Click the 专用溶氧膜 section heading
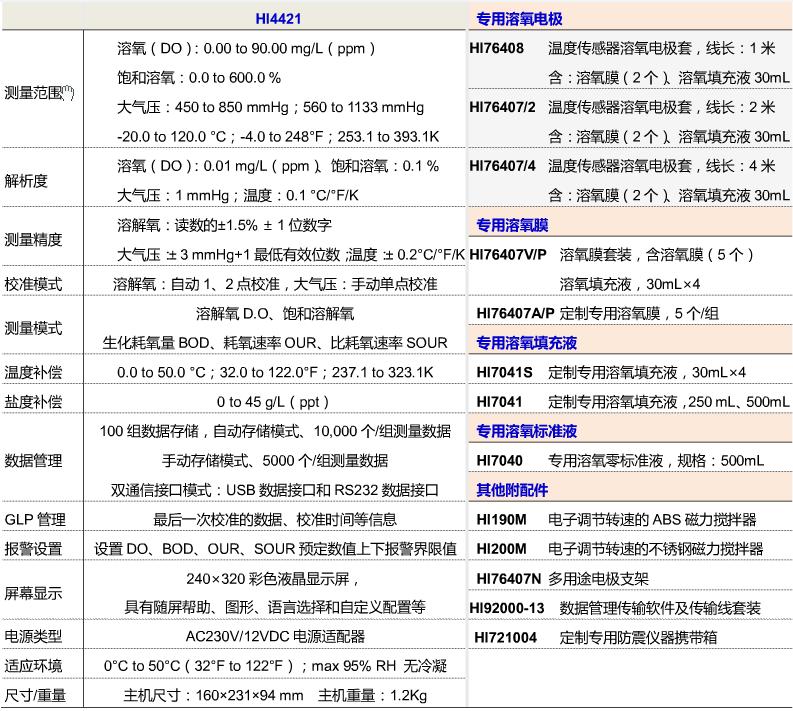The width and height of the screenshot is (793, 711). click(x=512, y=225)
